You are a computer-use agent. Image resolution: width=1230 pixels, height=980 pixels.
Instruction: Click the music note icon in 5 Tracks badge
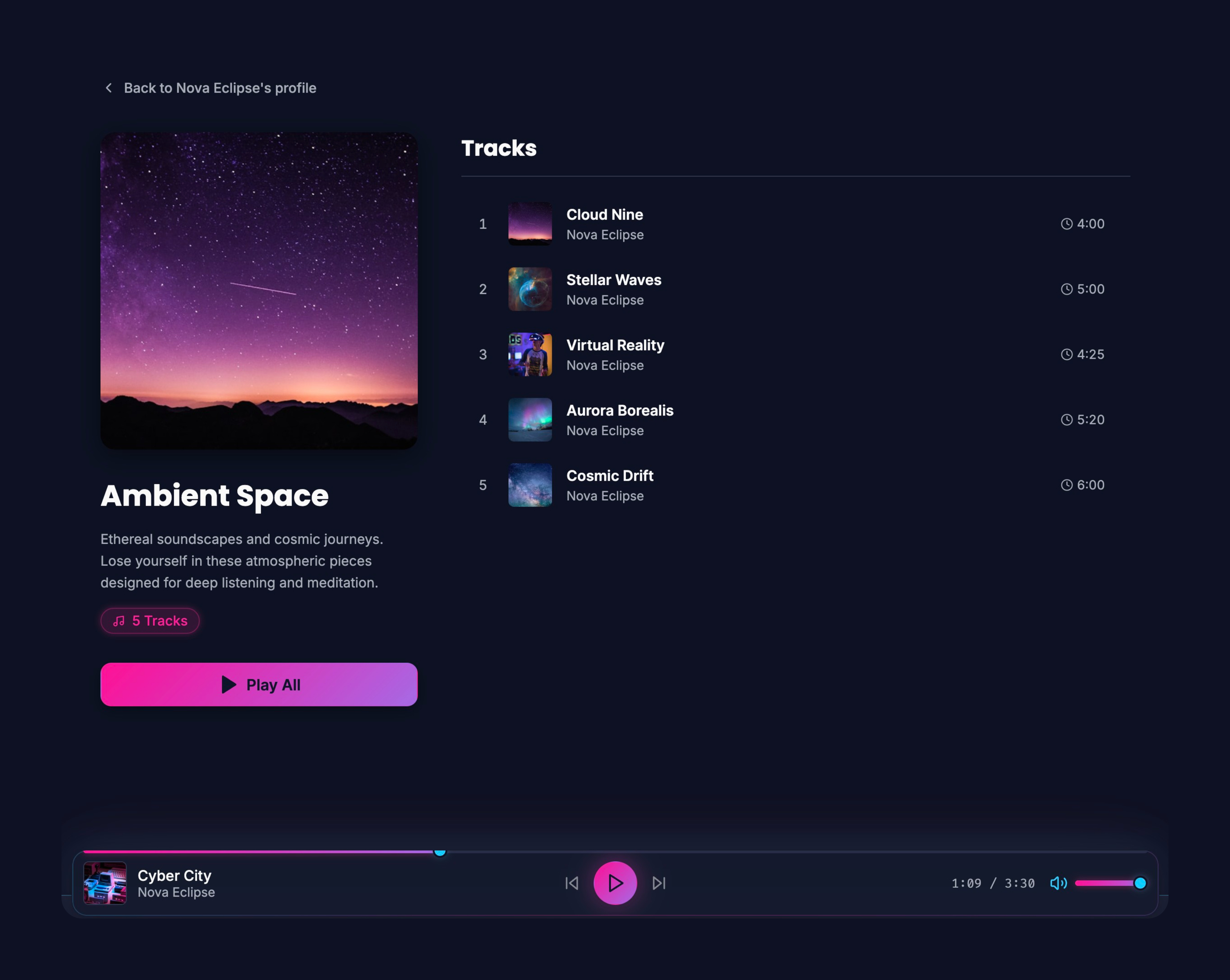(x=119, y=621)
